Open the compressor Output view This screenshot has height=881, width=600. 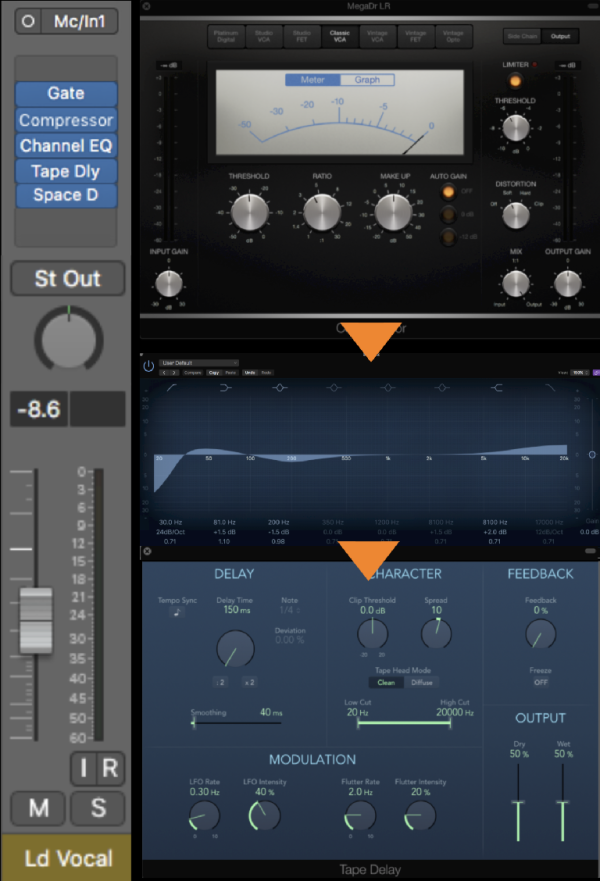pyautogui.click(x=560, y=36)
